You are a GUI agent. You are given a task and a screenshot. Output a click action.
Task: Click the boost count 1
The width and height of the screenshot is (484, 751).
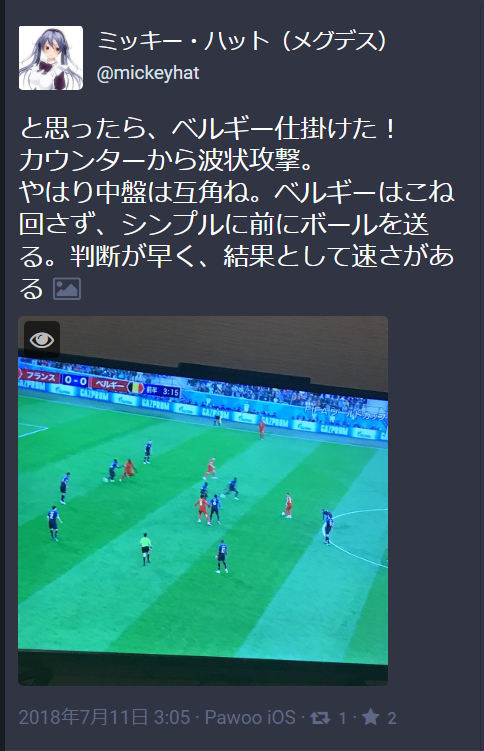coord(343,718)
